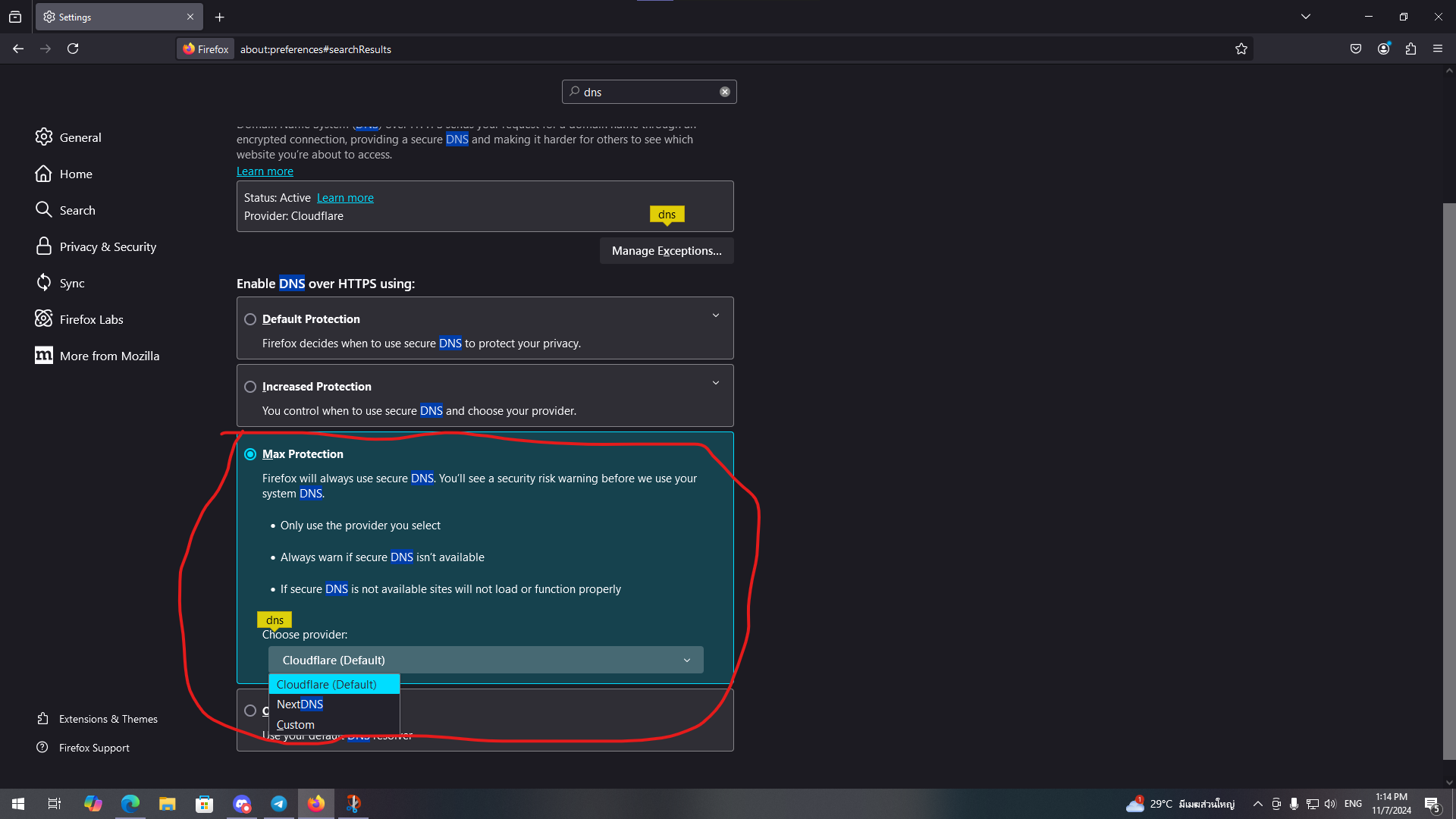Open the weather widget showing 29°C
Screen dimensions: 1456x819
click(1181, 804)
